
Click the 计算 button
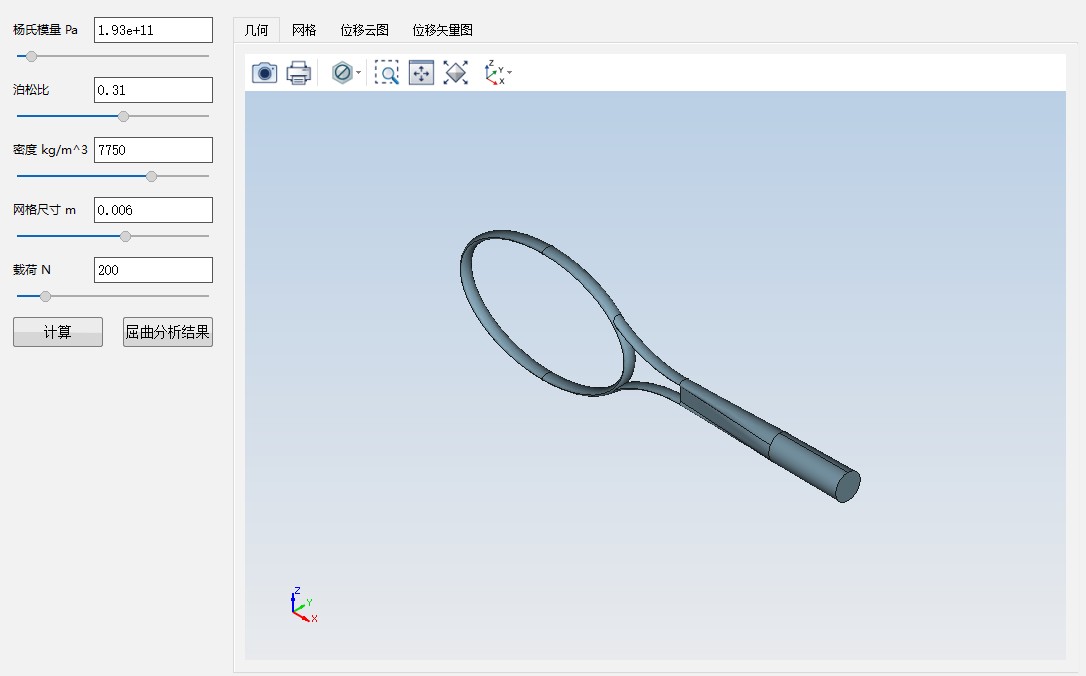57,332
